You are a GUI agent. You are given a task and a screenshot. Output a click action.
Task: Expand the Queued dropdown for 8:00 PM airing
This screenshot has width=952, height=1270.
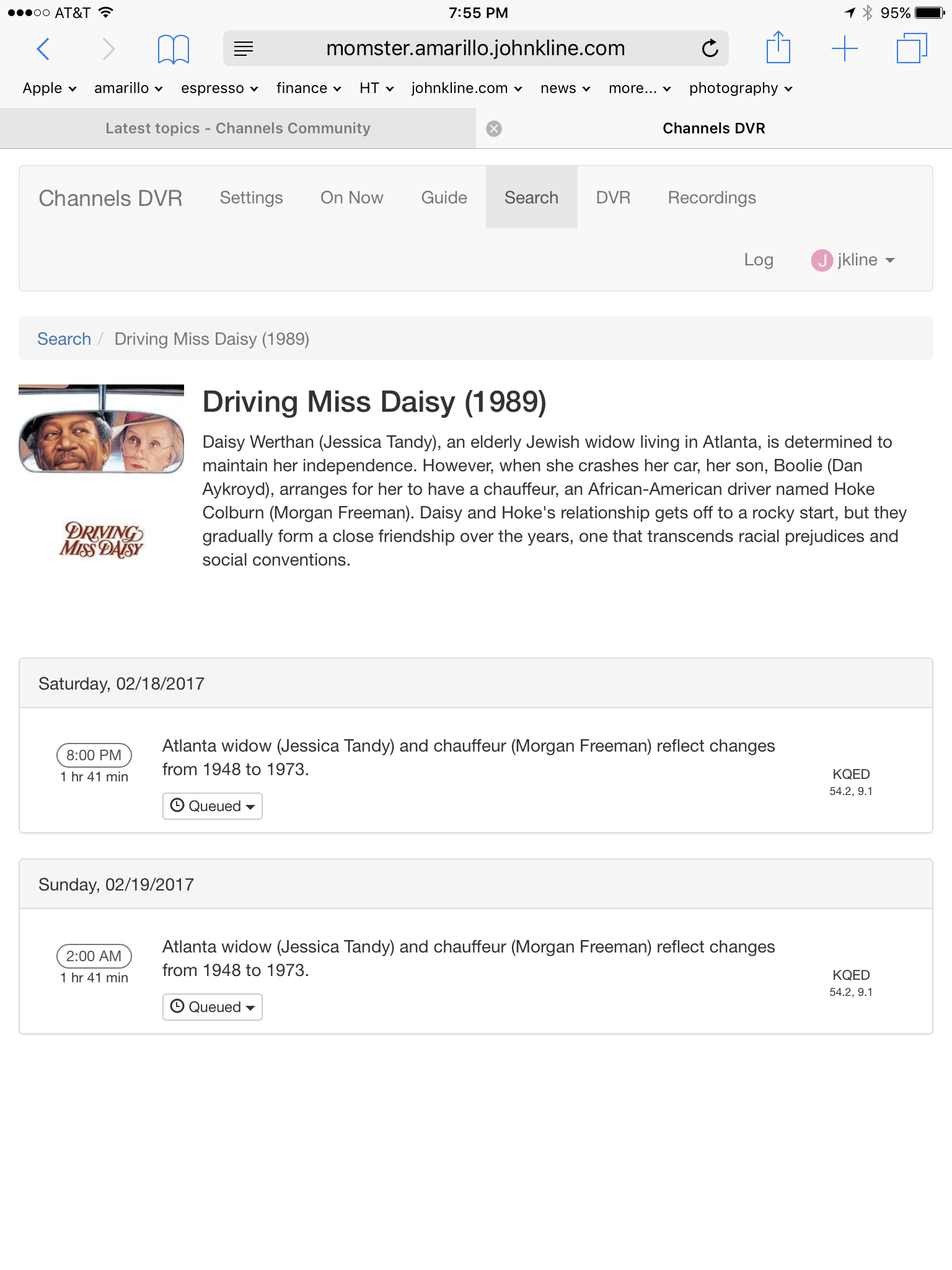click(212, 806)
